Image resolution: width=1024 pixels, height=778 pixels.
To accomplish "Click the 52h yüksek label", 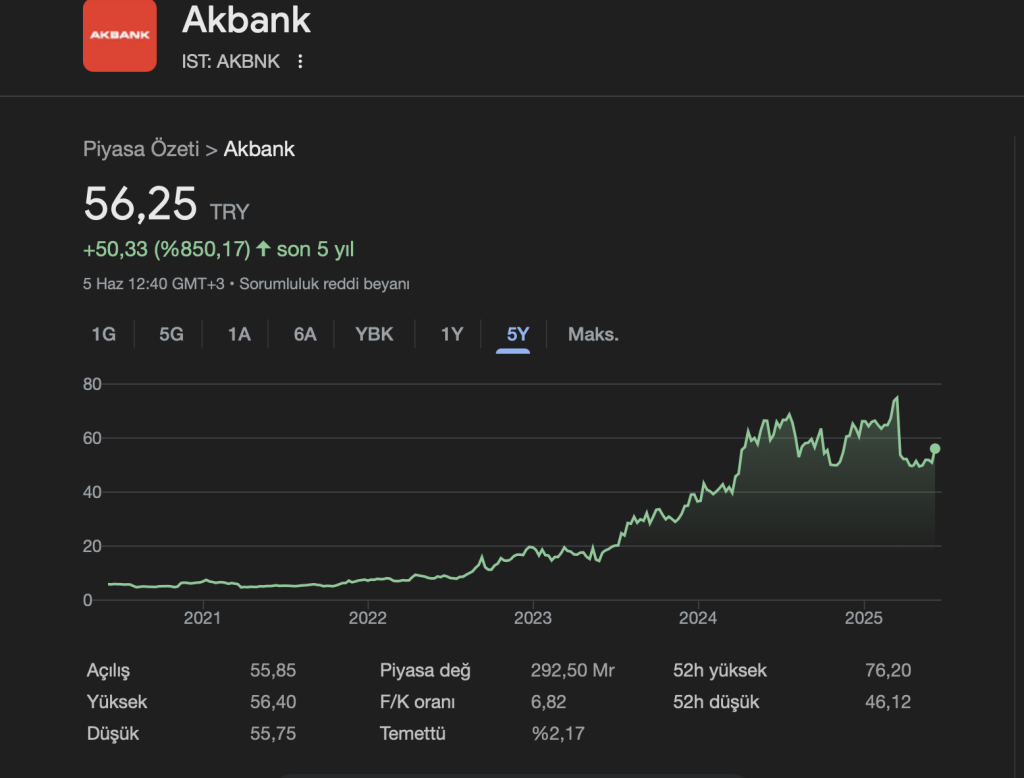I will [720, 671].
